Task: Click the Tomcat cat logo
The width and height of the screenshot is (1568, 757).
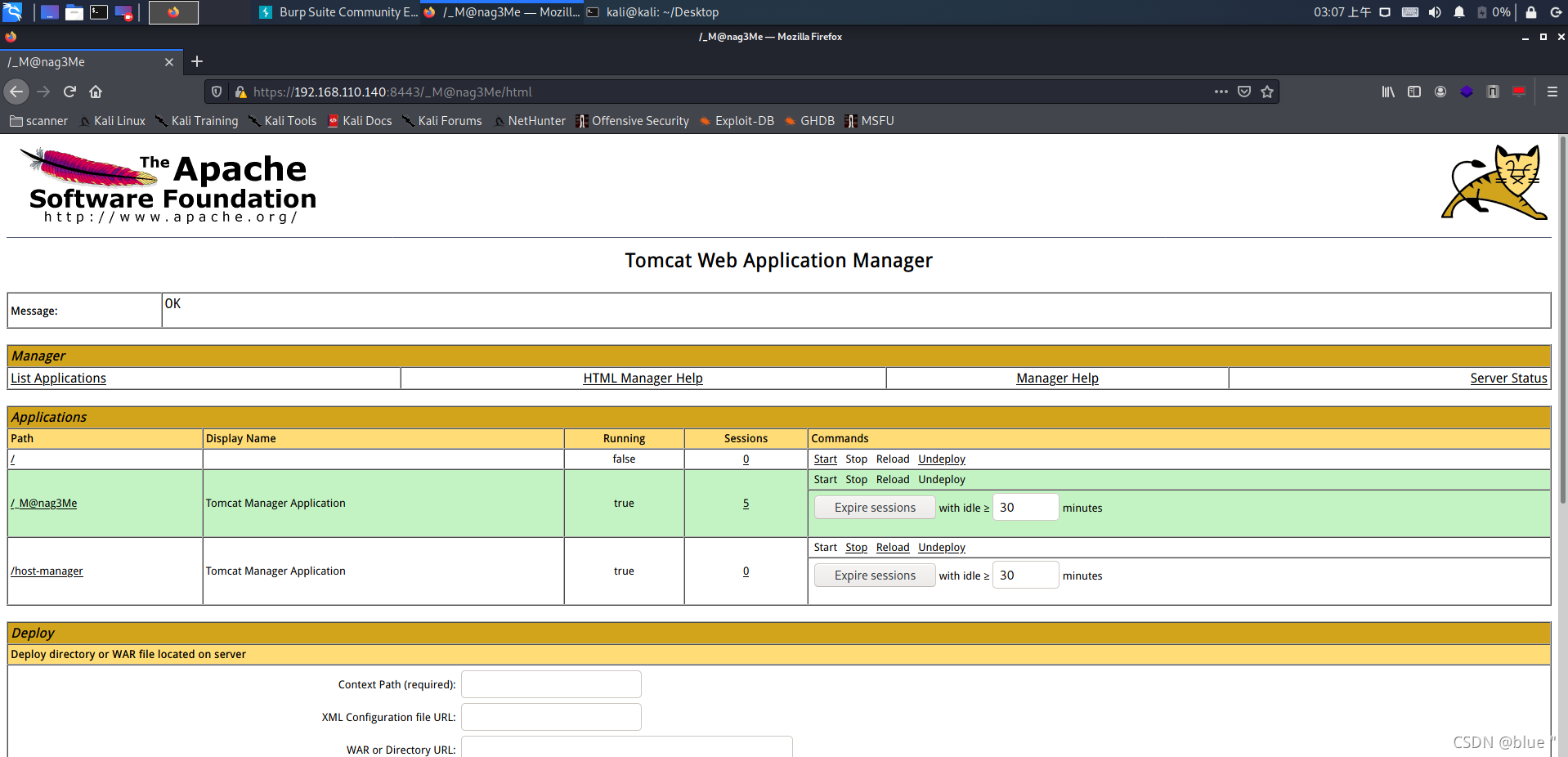Action: pyautogui.click(x=1494, y=182)
